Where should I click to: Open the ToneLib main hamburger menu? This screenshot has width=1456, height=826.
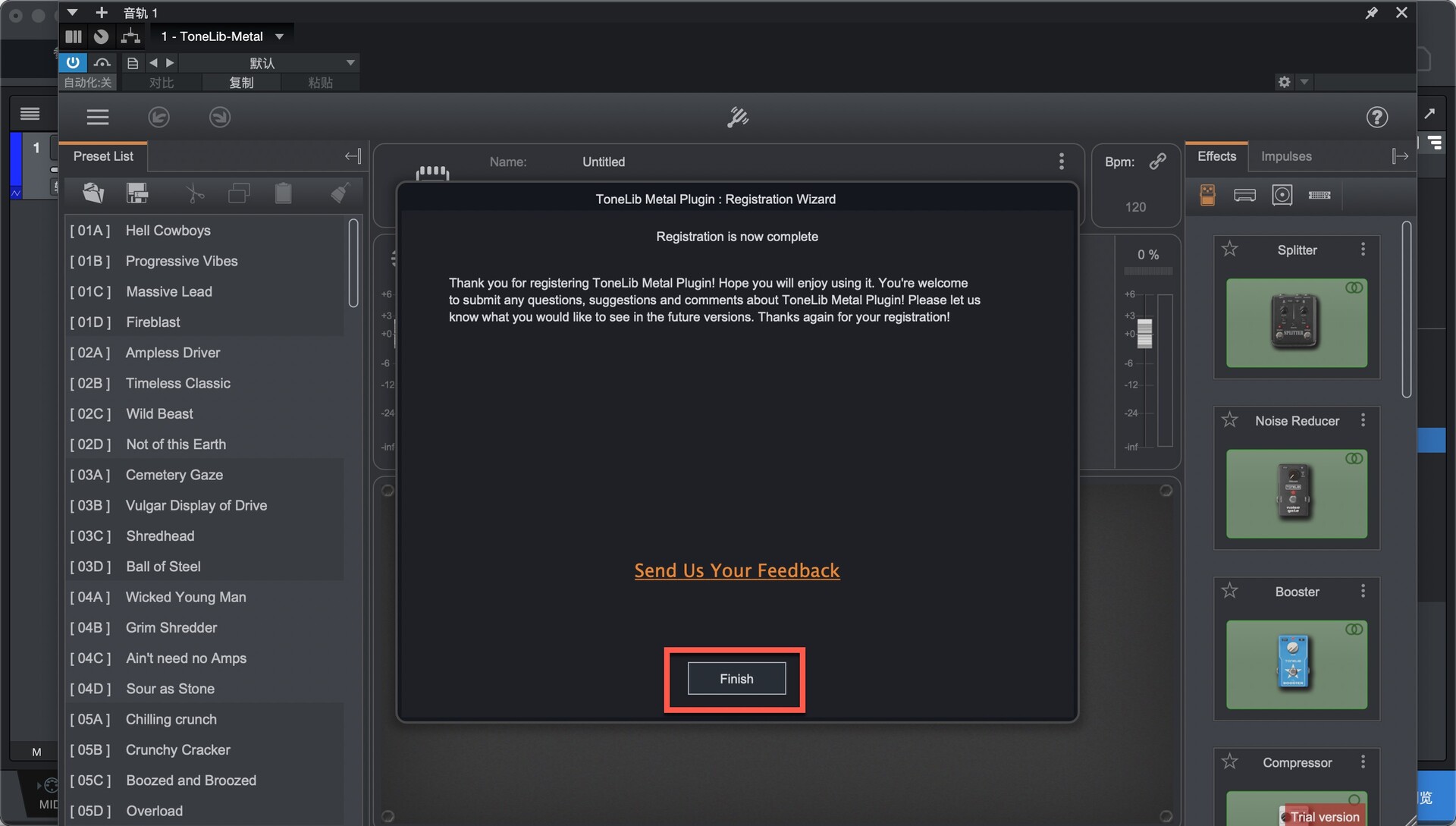point(98,117)
